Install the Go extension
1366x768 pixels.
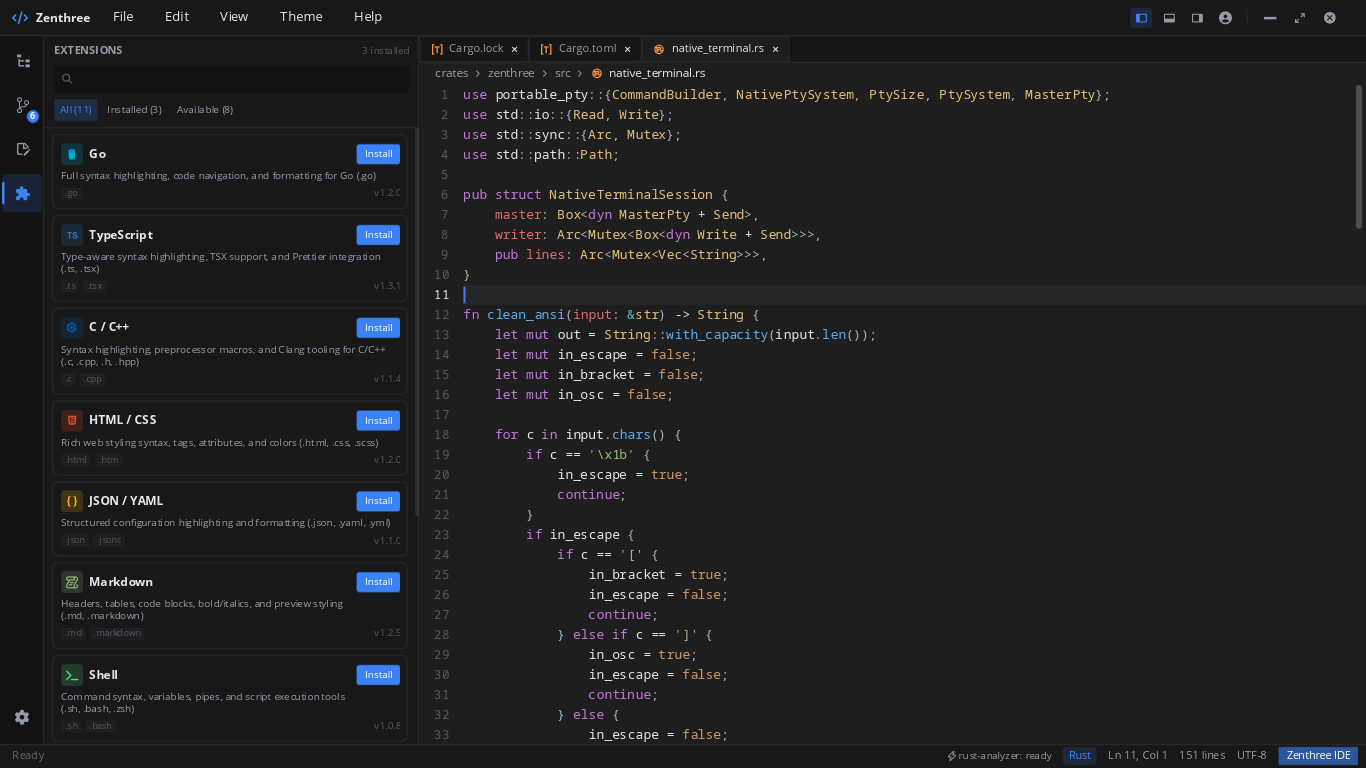378,154
